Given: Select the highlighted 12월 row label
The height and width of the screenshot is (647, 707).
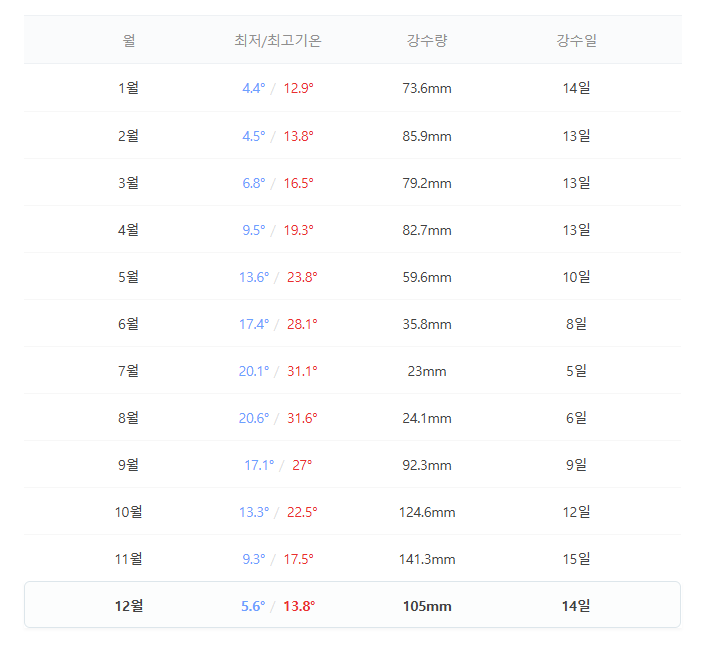Looking at the screenshot, I should (129, 606).
